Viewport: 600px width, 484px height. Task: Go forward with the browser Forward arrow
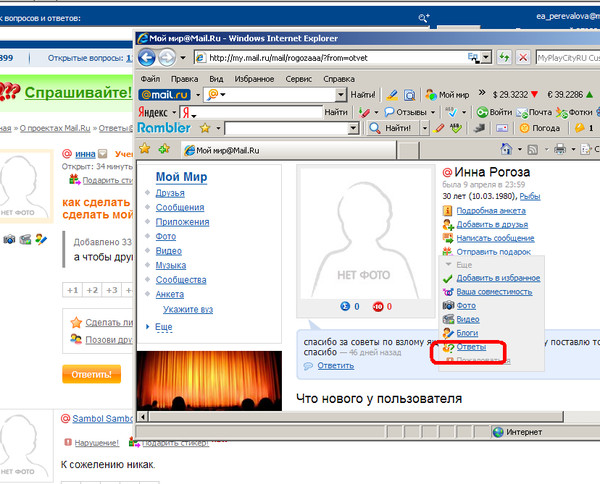point(167,58)
